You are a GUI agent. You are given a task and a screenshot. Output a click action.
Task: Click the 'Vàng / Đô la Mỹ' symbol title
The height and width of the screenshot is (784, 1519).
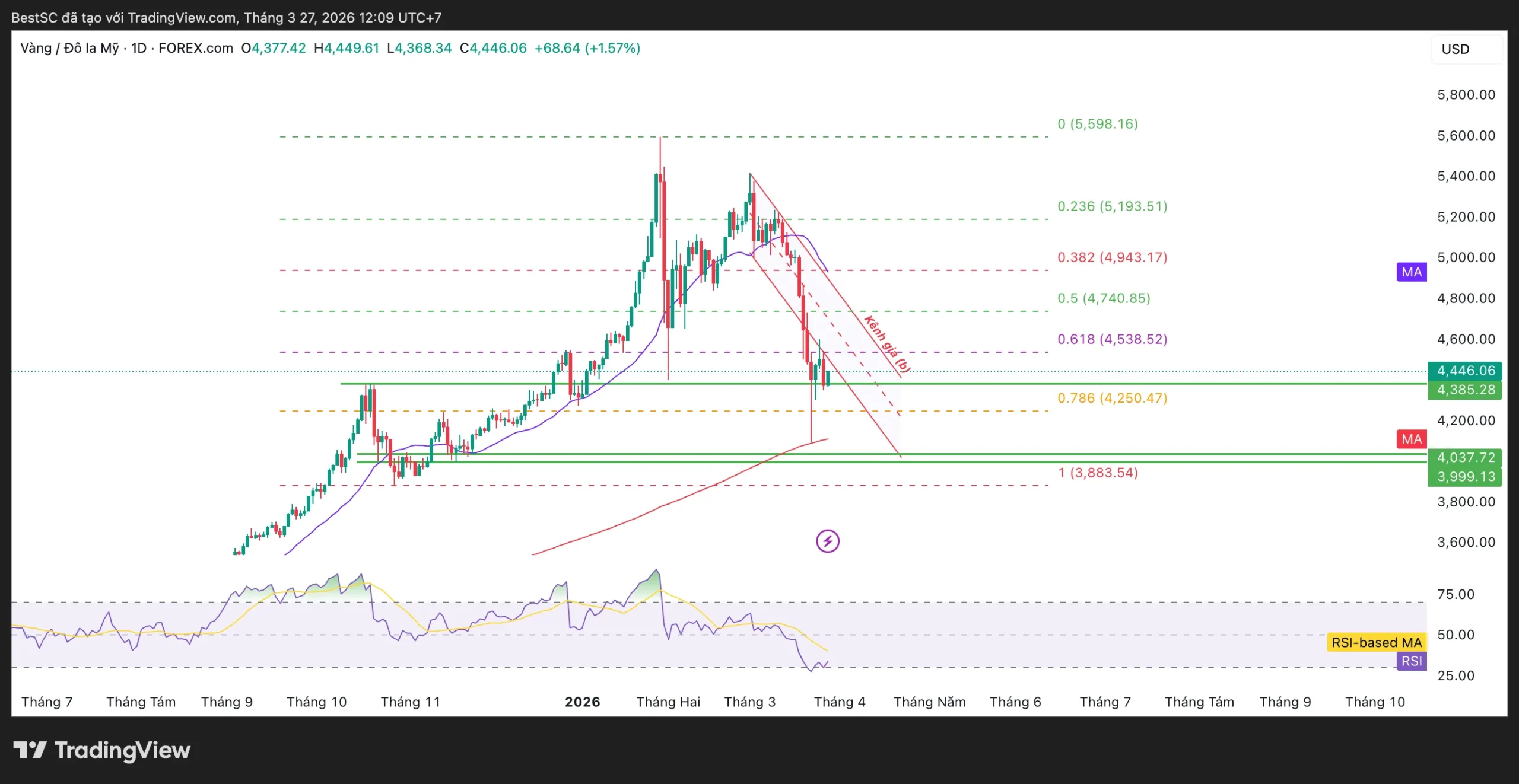click(x=69, y=48)
